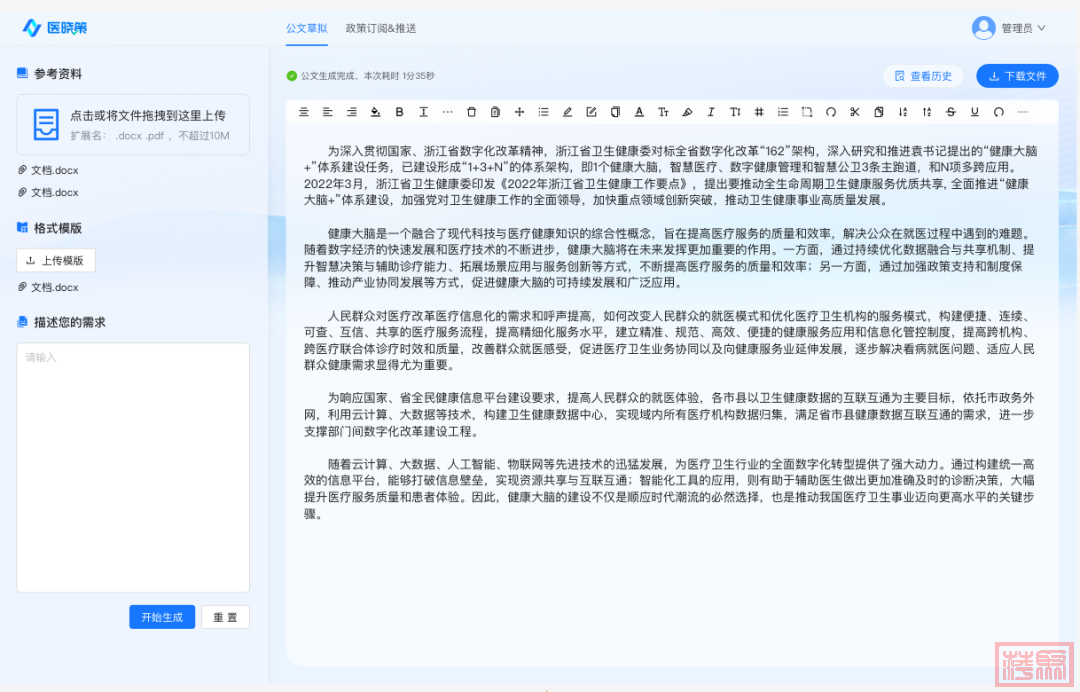
Task: Toggle bold formatting in editor toolbar
Action: [x=399, y=112]
